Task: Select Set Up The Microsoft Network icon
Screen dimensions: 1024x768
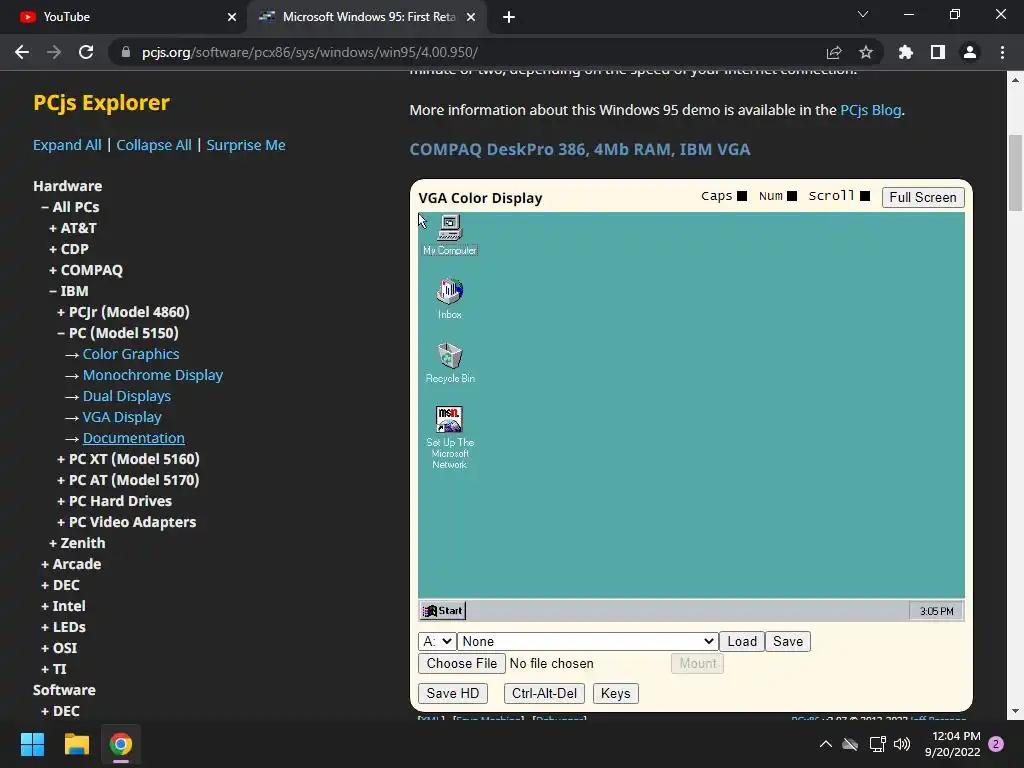Action: tap(449, 438)
